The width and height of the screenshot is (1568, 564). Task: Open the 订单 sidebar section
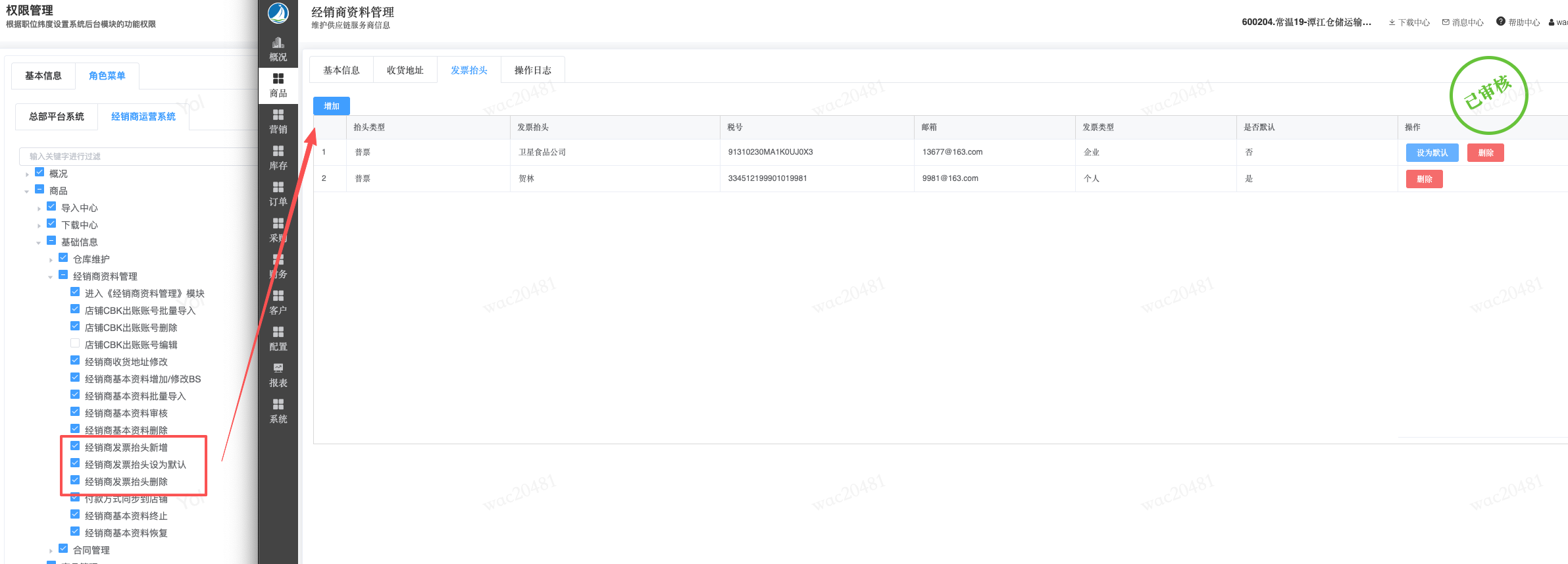[x=278, y=194]
